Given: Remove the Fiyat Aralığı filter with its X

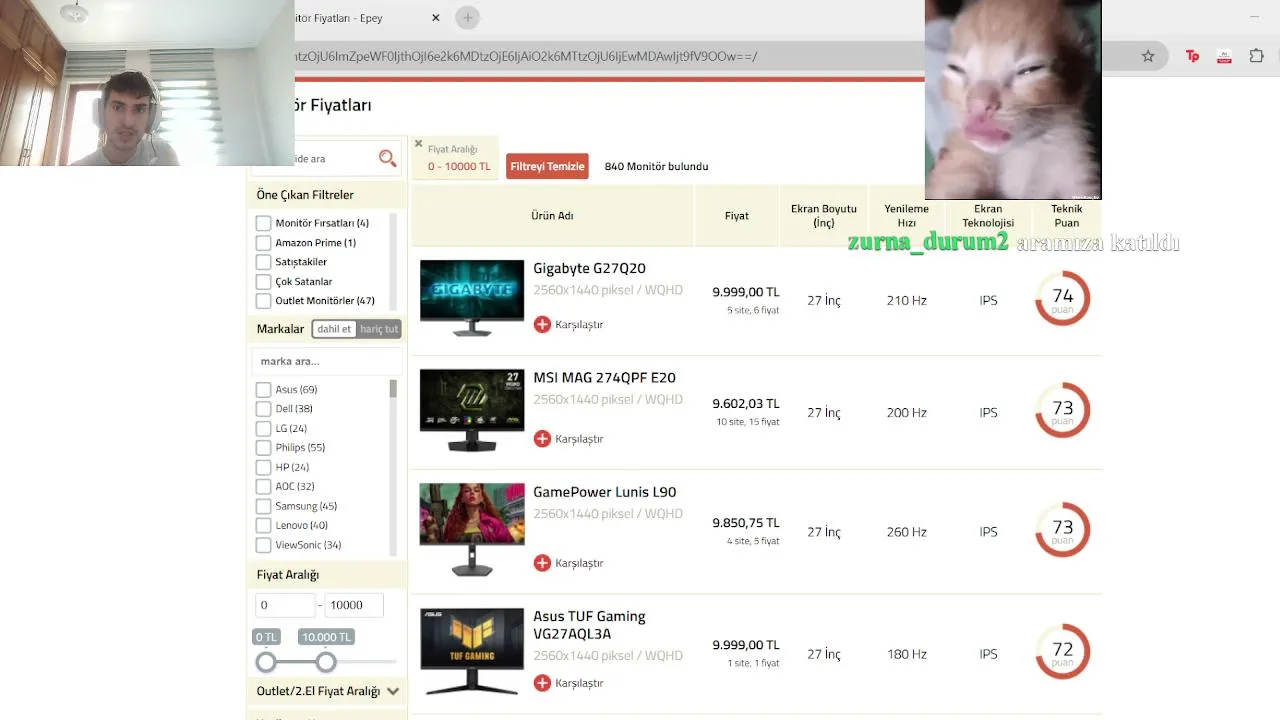Looking at the screenshot, I should 418,144.
